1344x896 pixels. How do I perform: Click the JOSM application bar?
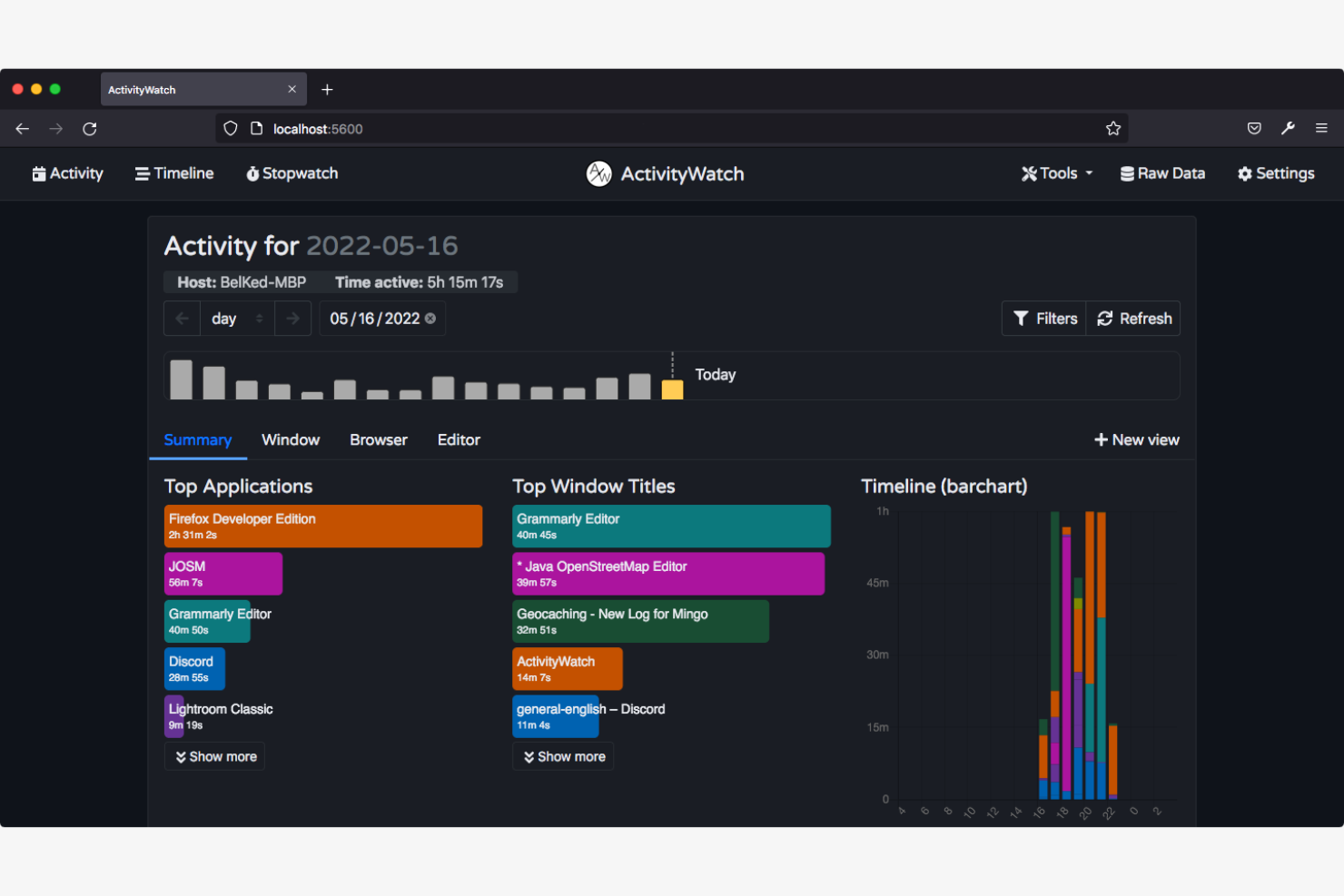click(223, 574)
